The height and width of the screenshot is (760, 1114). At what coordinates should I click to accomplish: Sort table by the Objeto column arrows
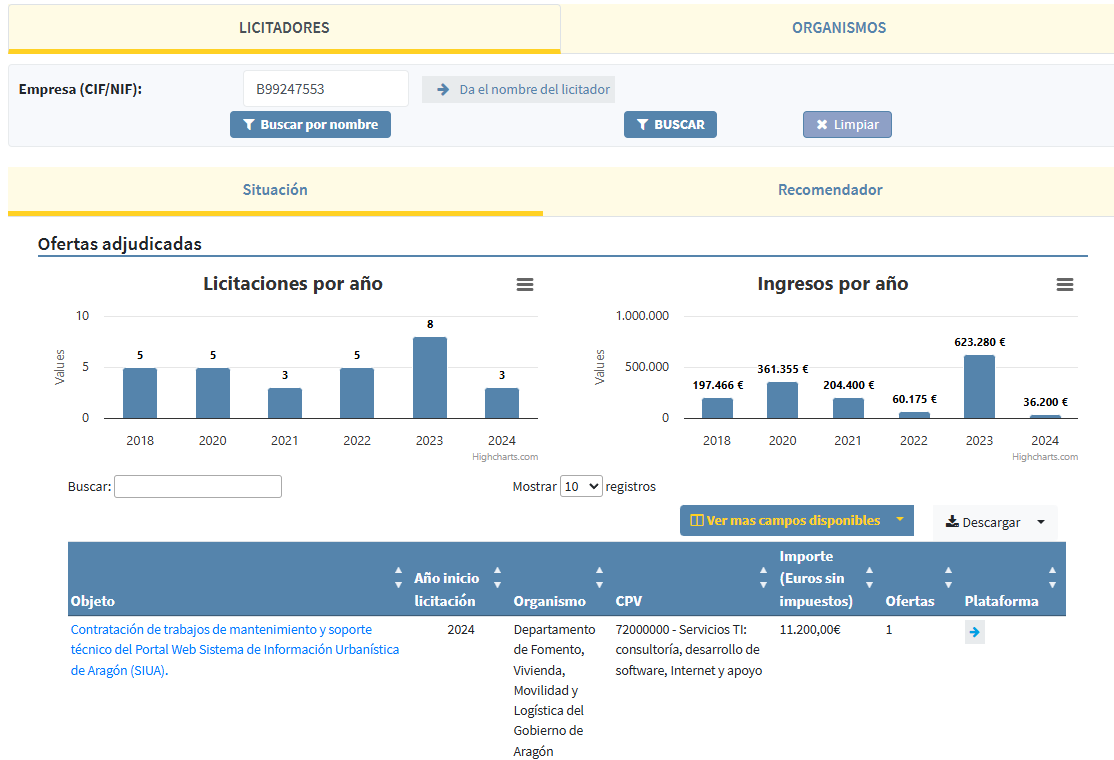tap(398, 577)
